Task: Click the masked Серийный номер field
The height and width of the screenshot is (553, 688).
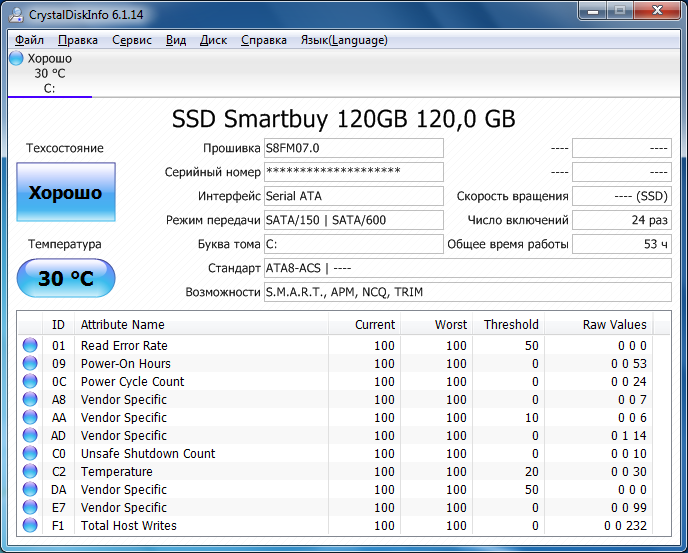Action: [354, 172]
